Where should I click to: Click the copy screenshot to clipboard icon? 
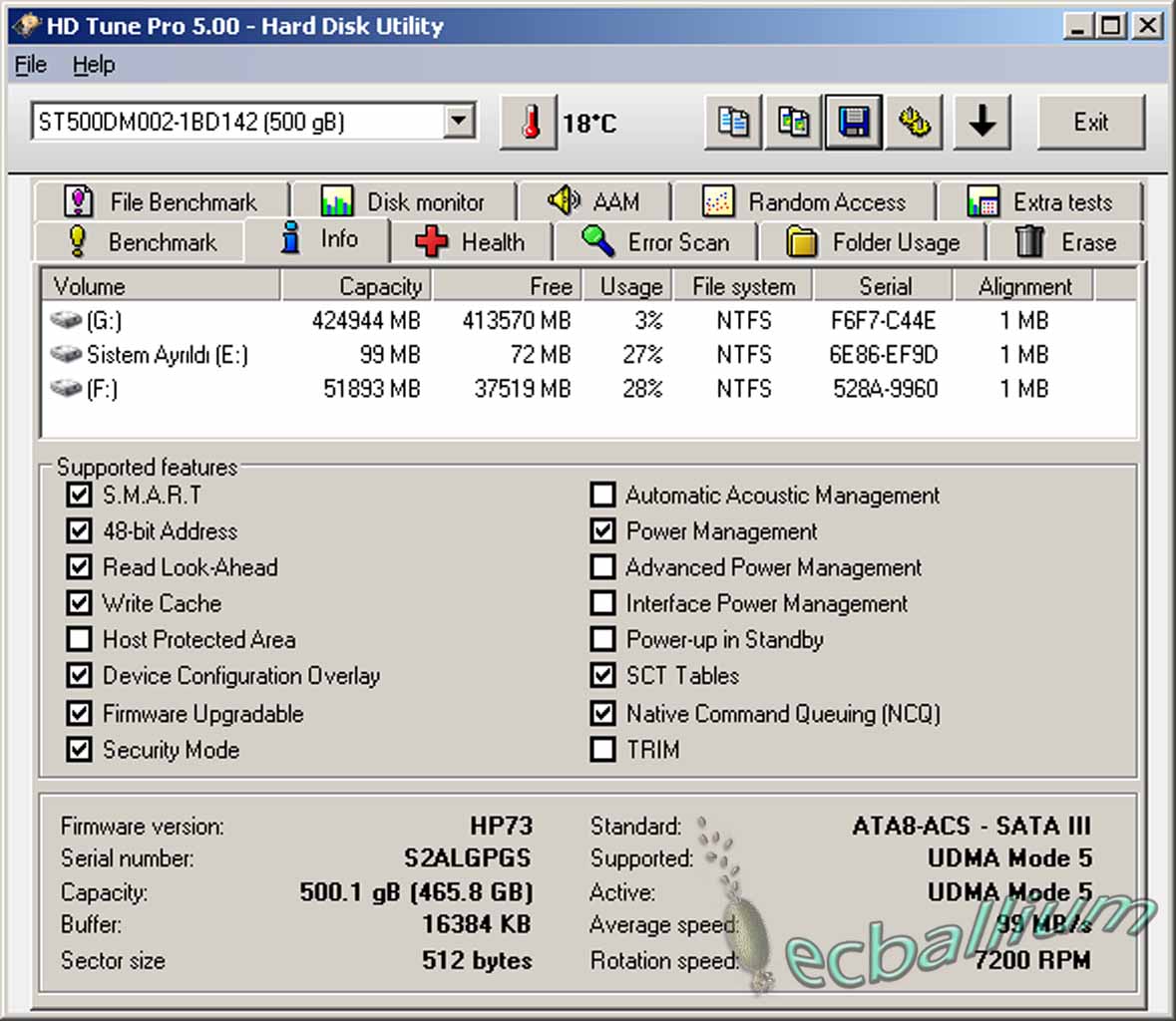(793, 123)
